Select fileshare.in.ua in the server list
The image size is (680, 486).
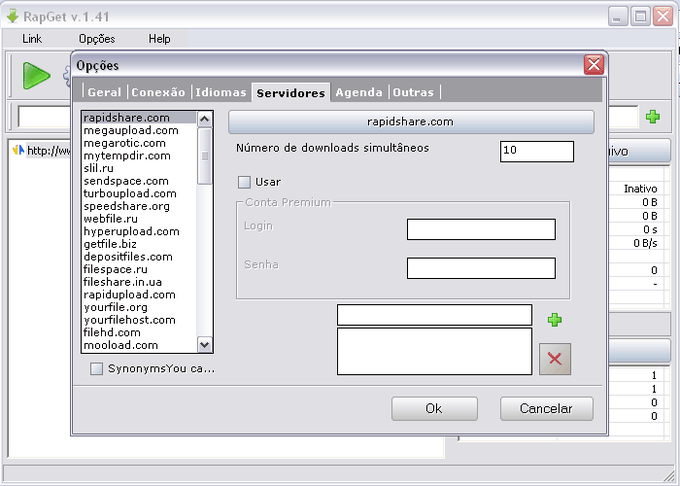pos(139,282)
